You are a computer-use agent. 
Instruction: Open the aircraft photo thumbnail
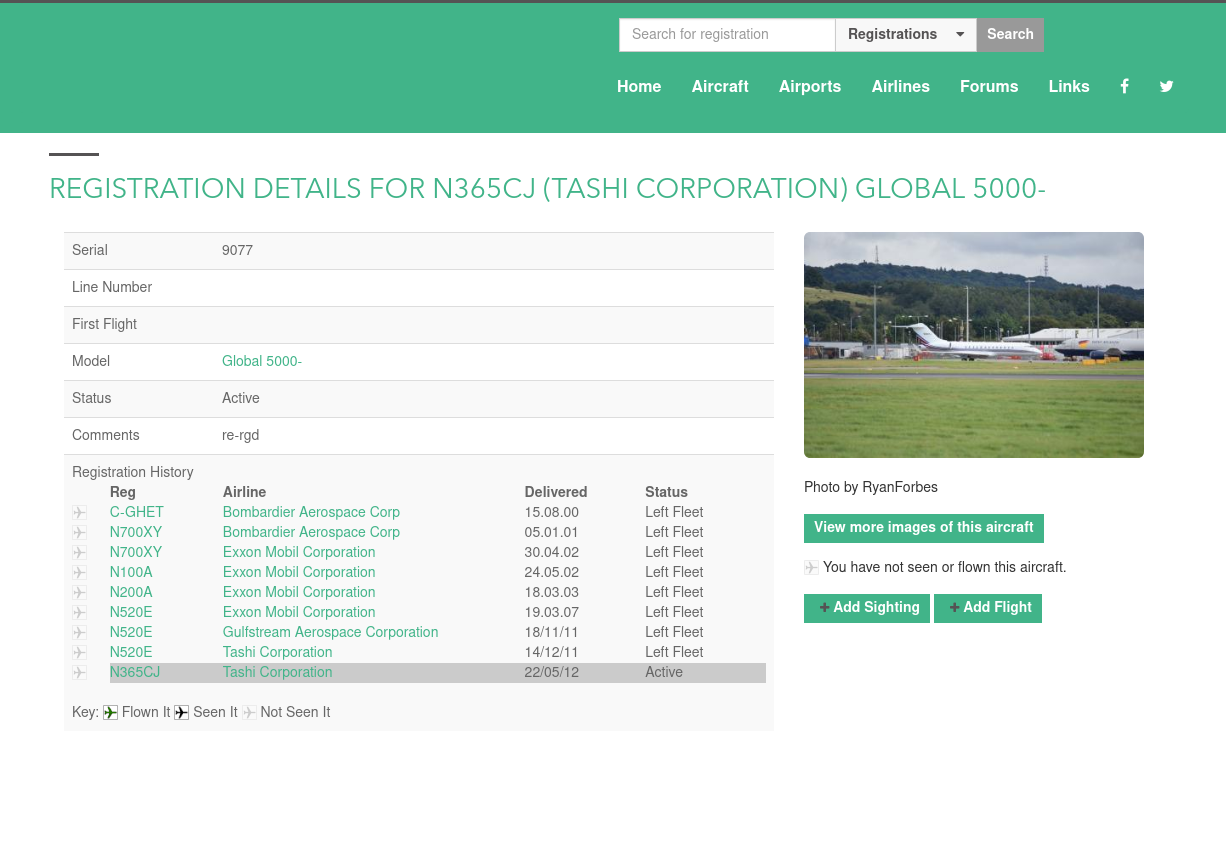pos(974,345)
